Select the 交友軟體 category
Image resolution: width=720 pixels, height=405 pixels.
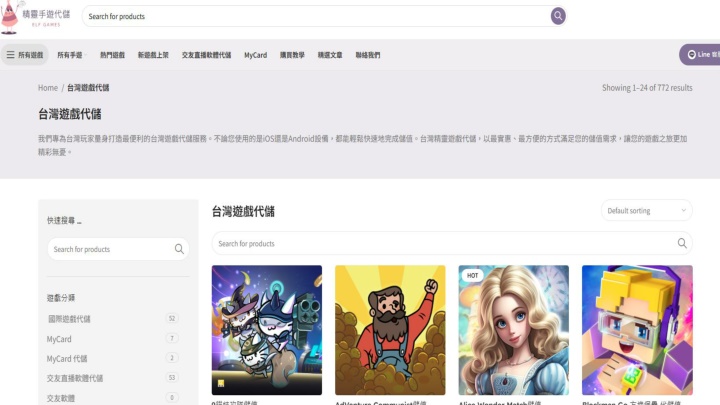pyautogui.click(x=61, y=398)
